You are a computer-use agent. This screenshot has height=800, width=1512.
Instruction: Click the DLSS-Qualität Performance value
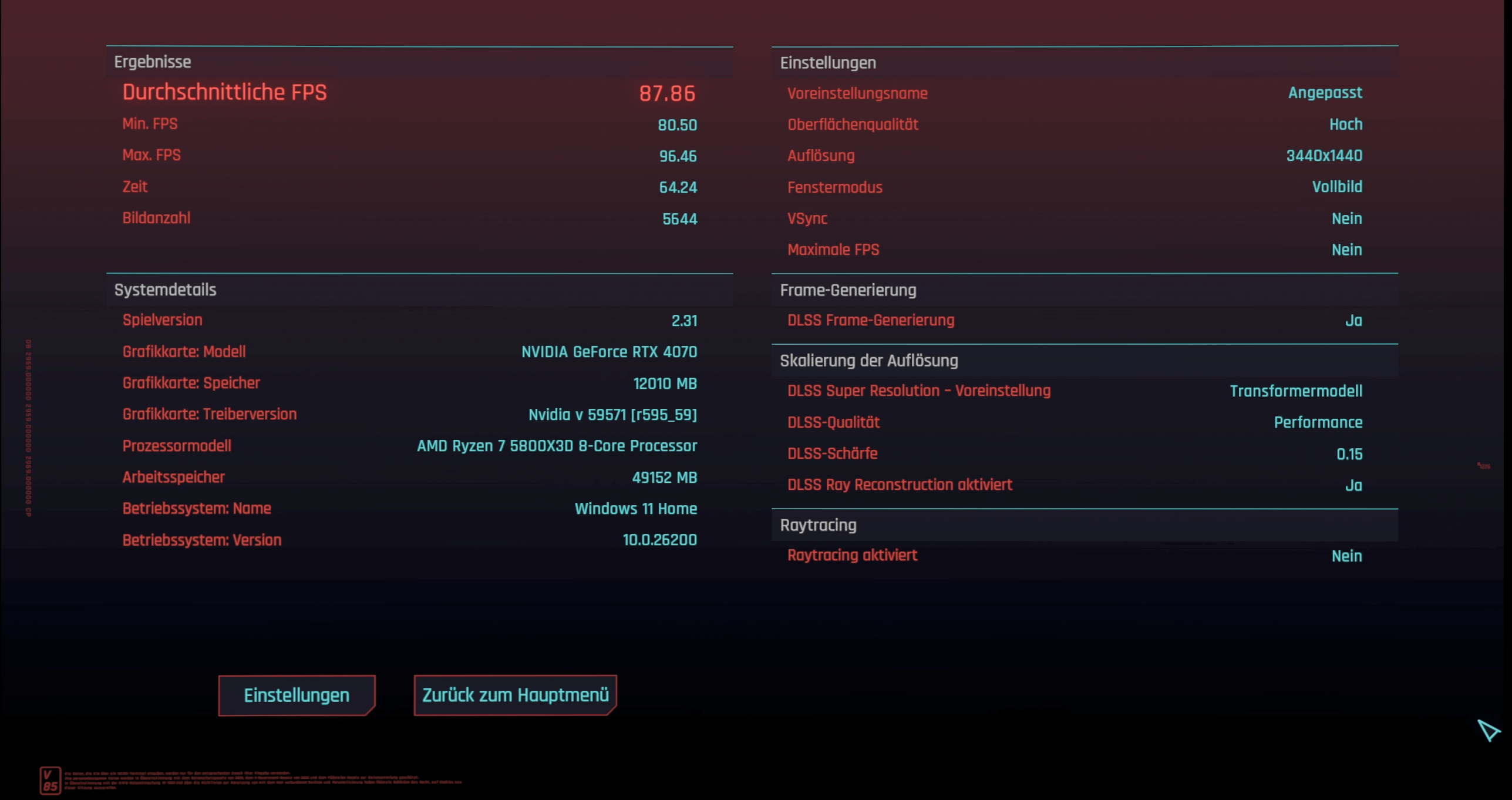1318,422
